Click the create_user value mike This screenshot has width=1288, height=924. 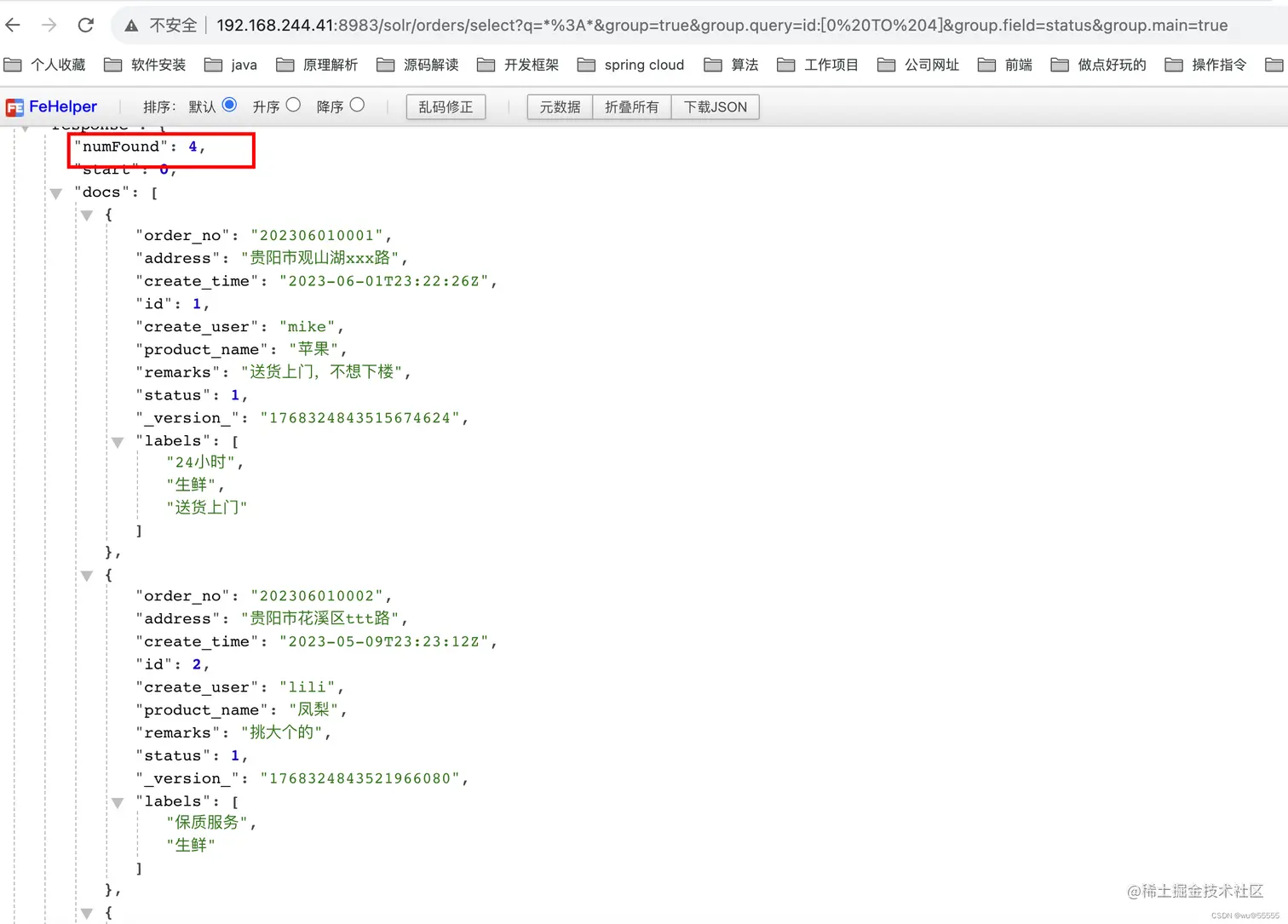point(307,326)
